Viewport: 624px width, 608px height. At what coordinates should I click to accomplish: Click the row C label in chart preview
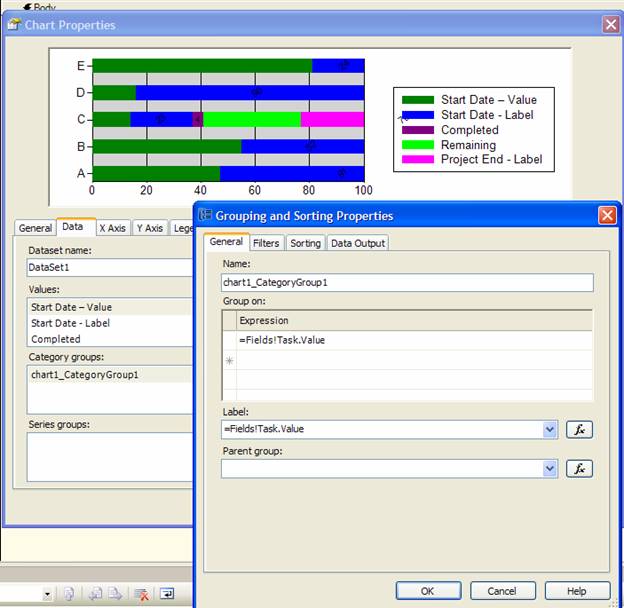point(81,119)
